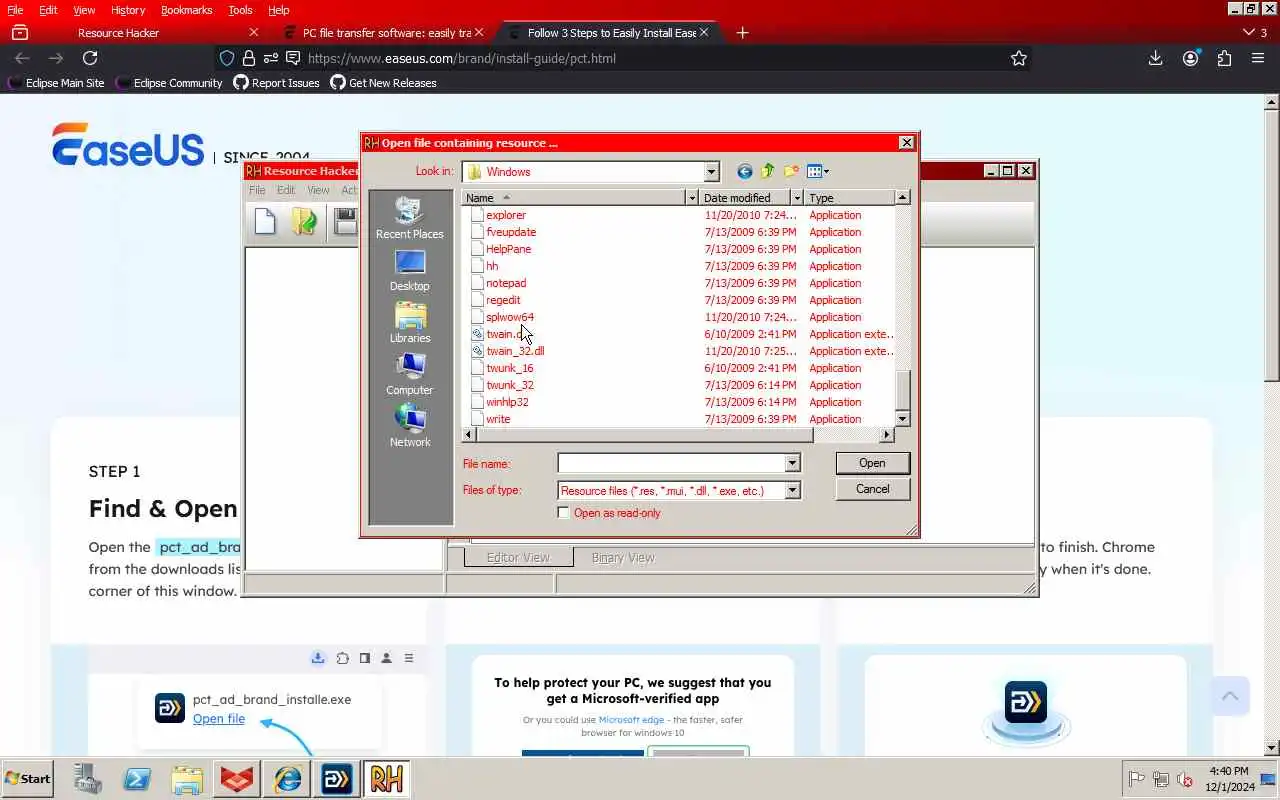Click the list all tabs chevron in Firefox
This screenshot has height=800, width=1280.
tap(1248, 32)
